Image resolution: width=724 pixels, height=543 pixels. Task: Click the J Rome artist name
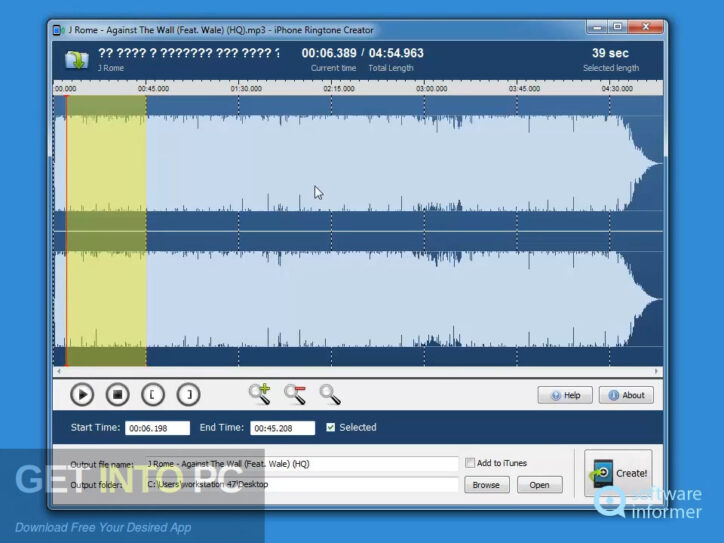(x=111, y=68)
